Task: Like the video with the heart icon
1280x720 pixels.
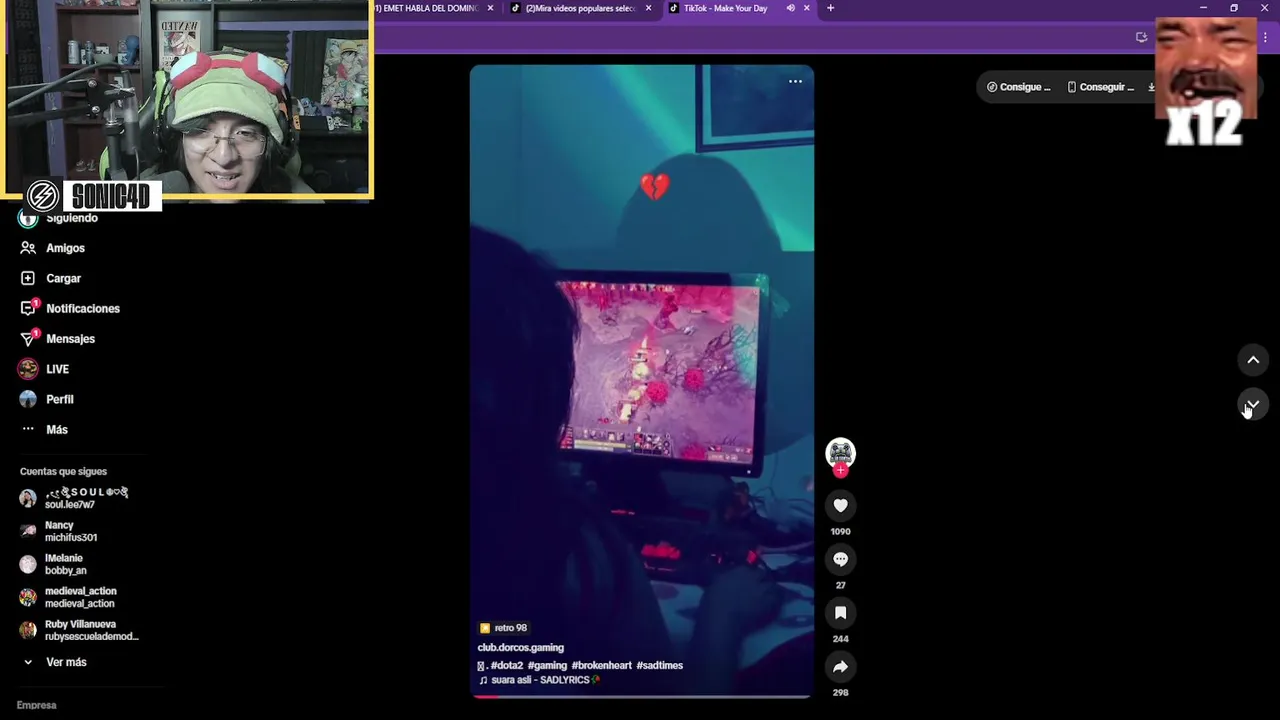Action: 840,506
